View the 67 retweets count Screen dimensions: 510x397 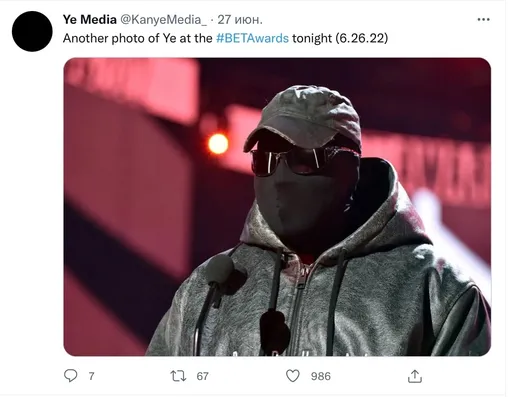(x=202, y=376)
